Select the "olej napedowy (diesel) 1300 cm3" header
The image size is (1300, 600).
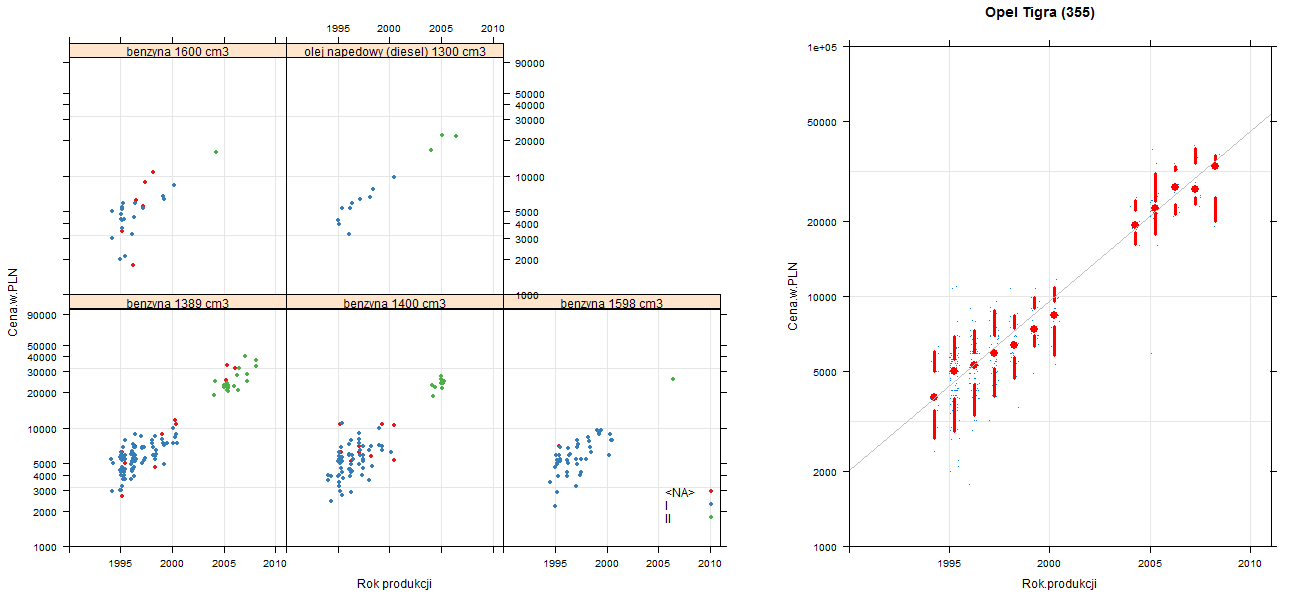point(395,51)
